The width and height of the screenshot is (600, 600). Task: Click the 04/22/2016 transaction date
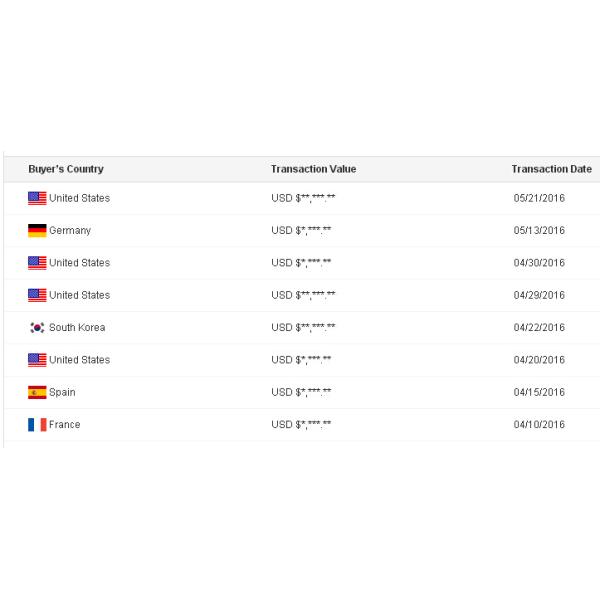pos(539,328)
